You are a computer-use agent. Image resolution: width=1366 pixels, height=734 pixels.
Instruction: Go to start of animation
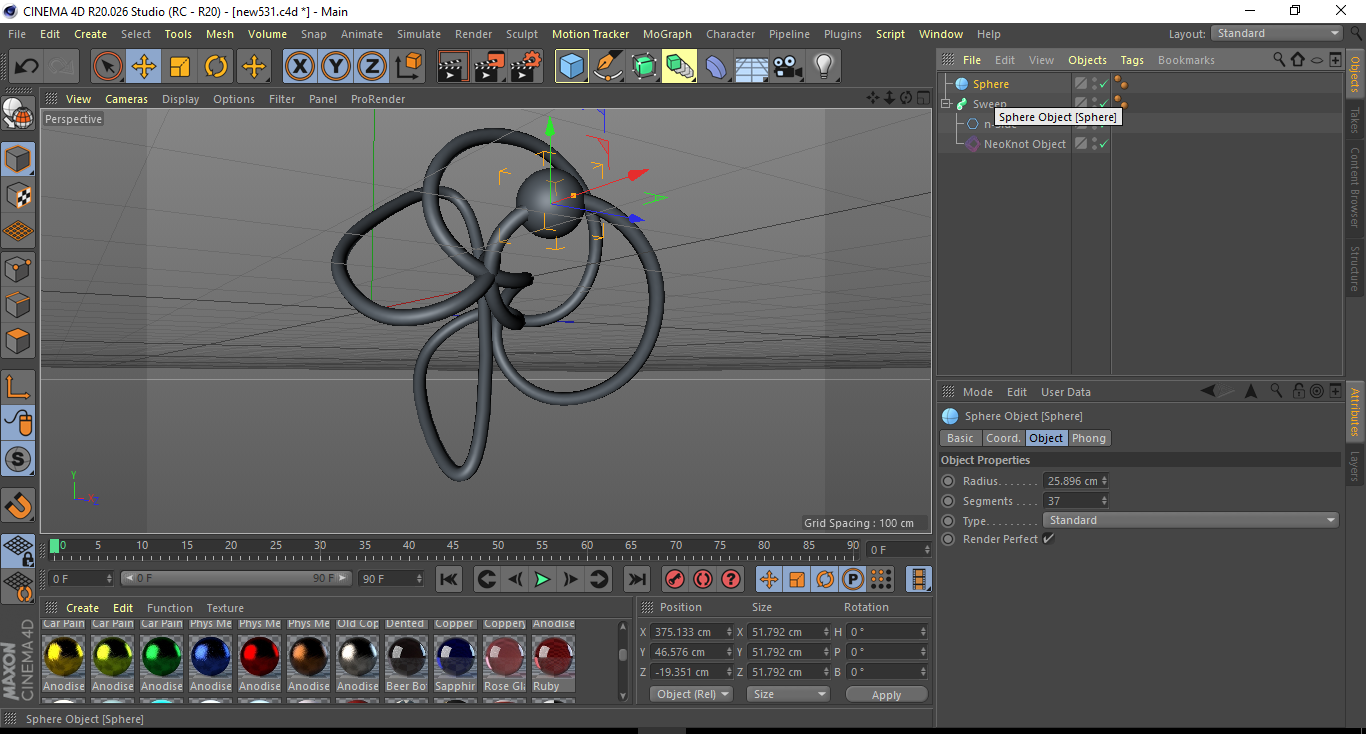pos(449,579)
